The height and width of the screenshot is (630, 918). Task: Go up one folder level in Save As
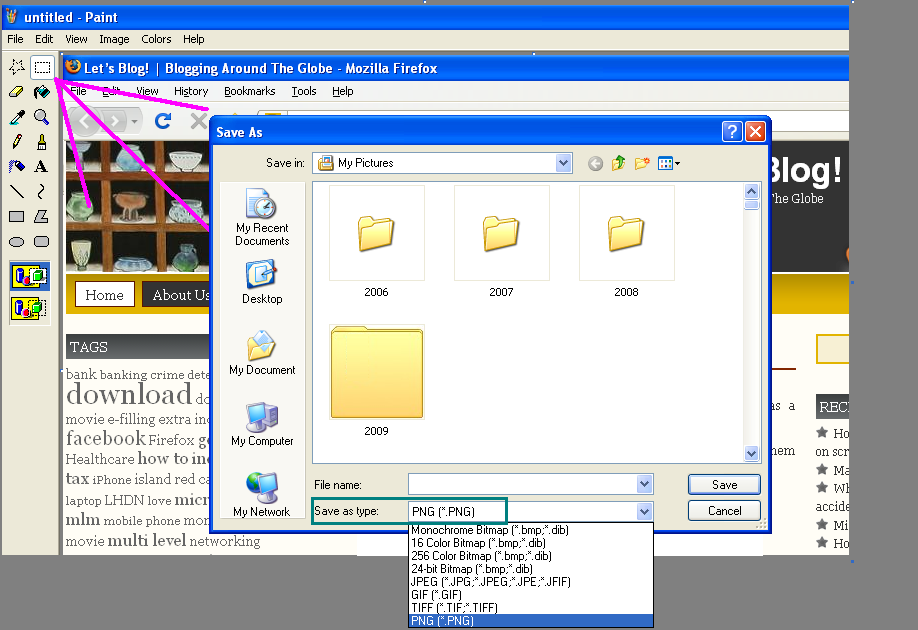pos(618,163)
